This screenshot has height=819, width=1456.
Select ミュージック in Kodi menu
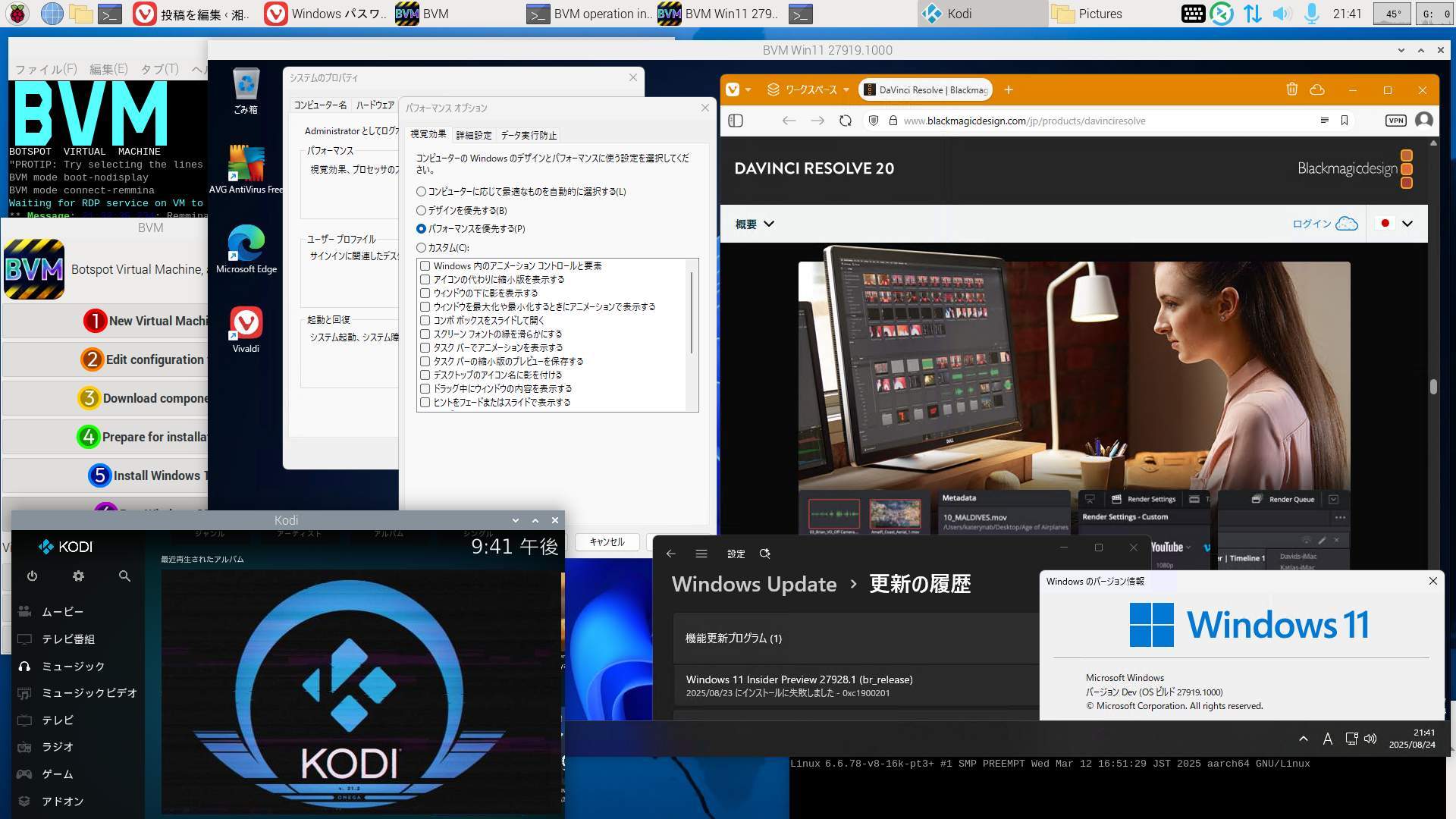tap(73, 667)
